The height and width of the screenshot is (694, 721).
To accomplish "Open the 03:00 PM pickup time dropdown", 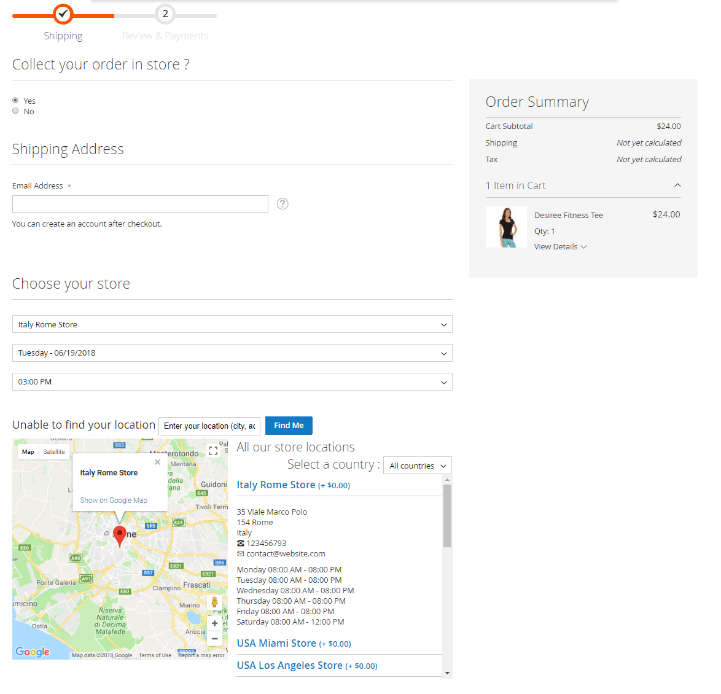I will [232, 382].
